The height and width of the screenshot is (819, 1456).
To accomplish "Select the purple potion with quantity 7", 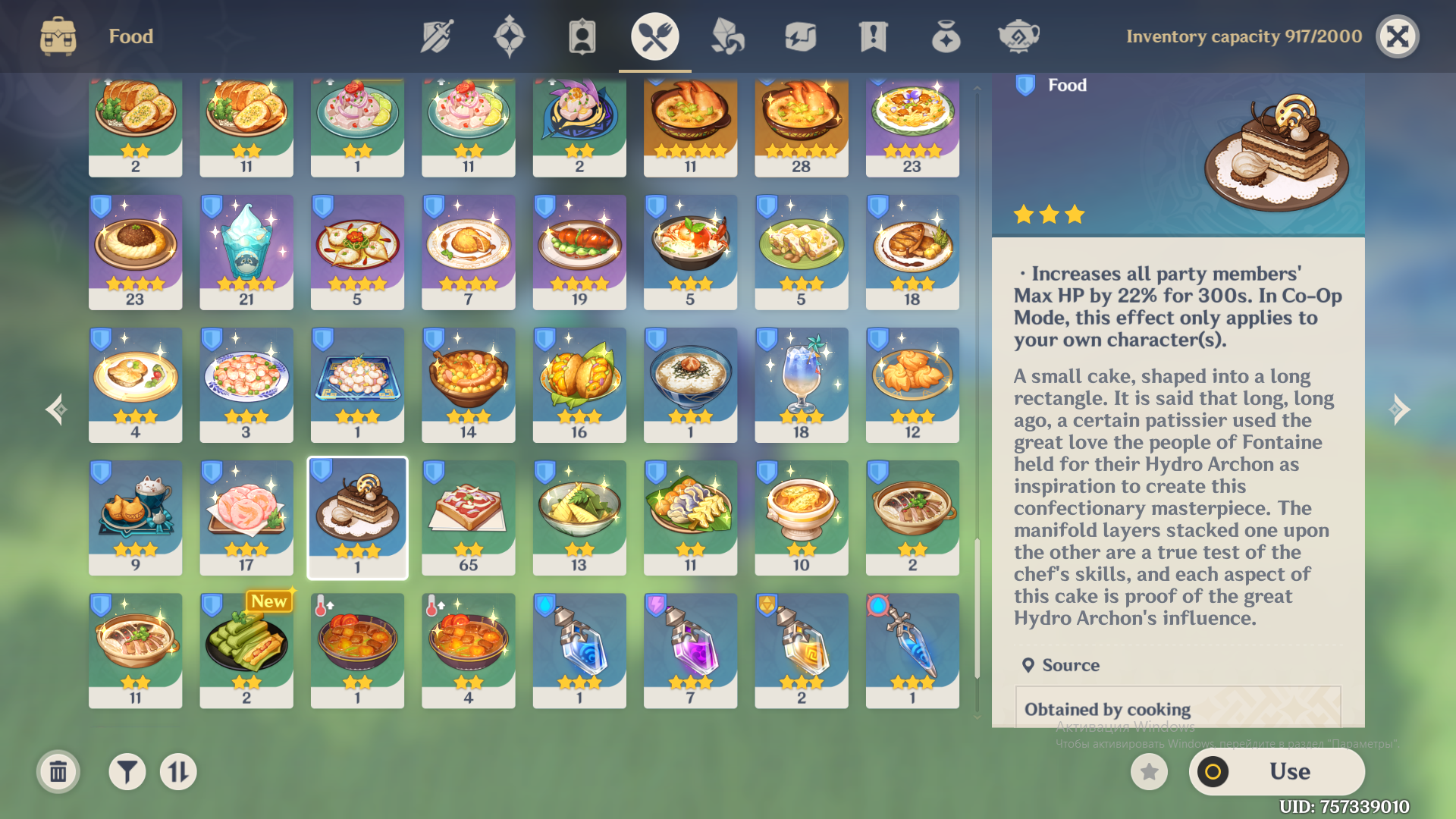I will (x=690, y=651).
